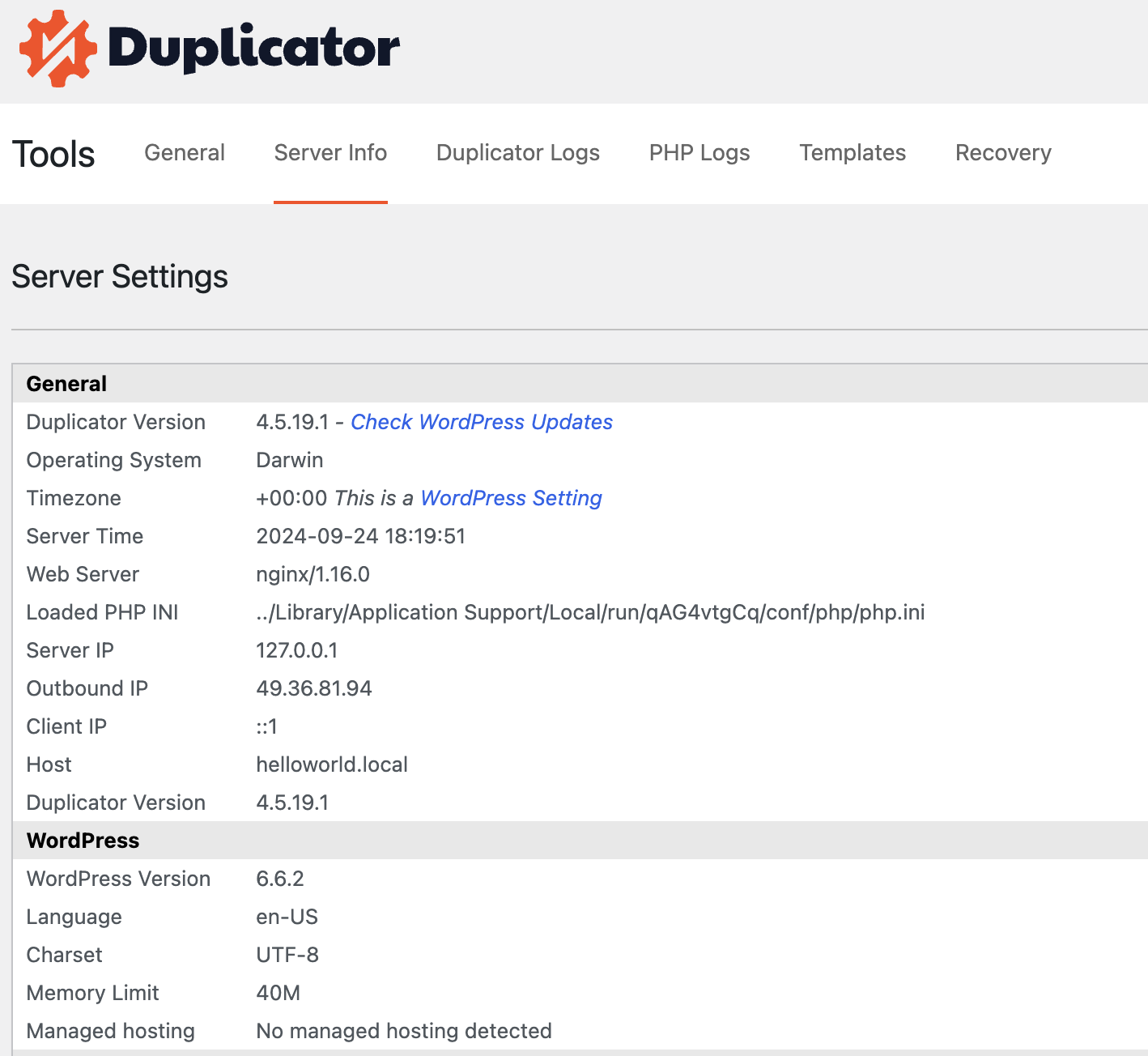Click the Web Server row label
The height and width of the screenshot is (1056, 1148).
coord(83,574)
